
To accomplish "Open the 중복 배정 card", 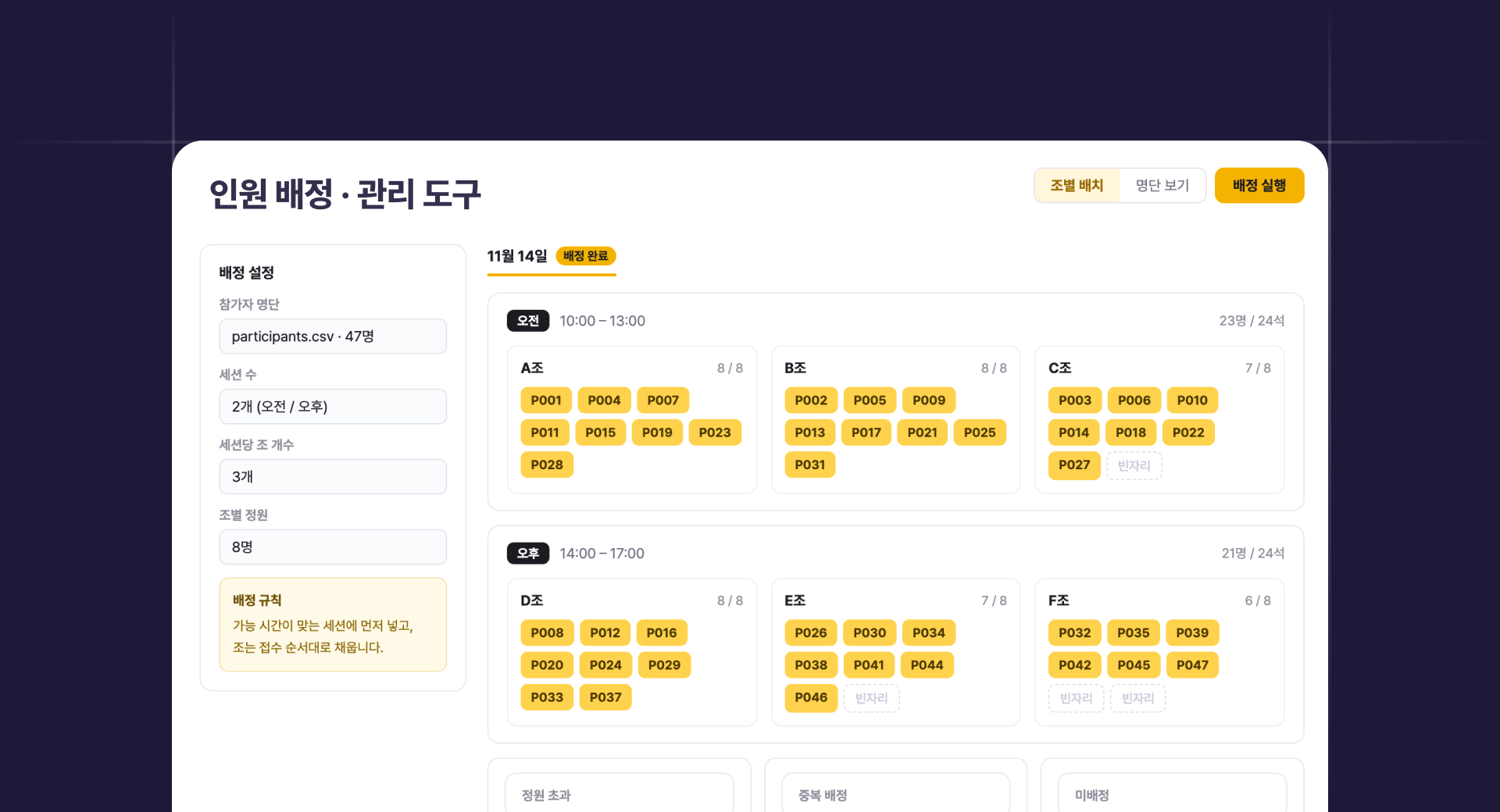I will point(896,792).
